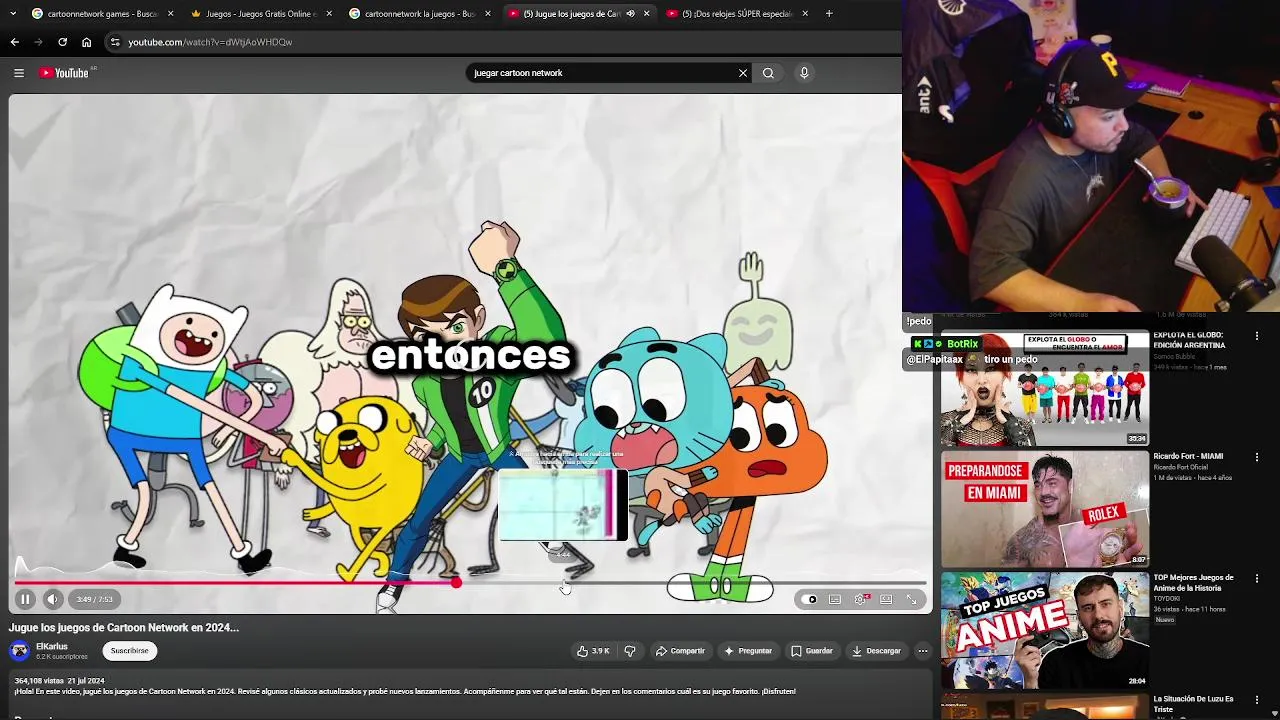View site information icon in address bar
The height and width of the screenshot is (720, 1280).
115,42
